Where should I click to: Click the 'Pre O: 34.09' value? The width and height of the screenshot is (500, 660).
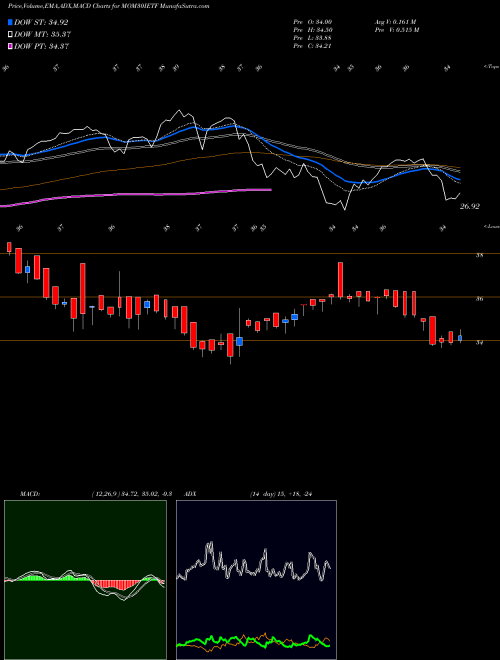(313, 21)
